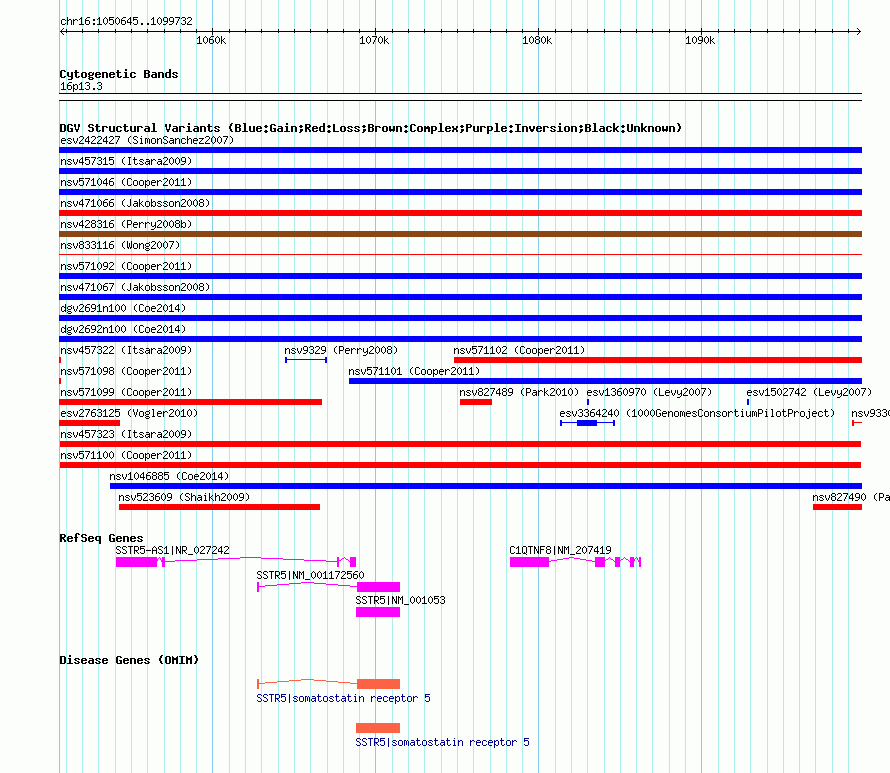Click the nsv523609 (Shaikh2009) label
Image resolution: width=890 pixels, height=773 pixels.
click(184, 497)
